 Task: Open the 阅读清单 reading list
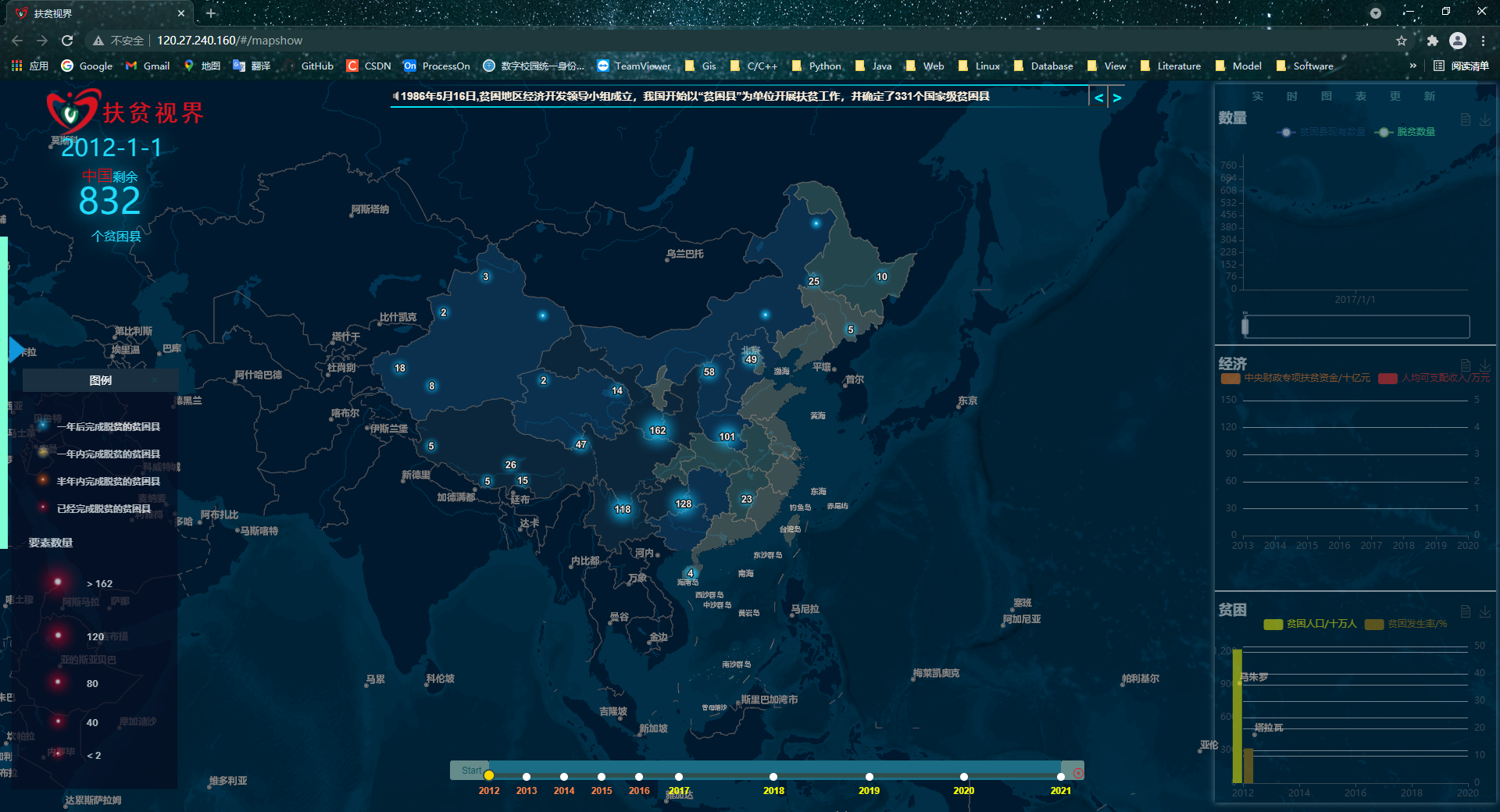pos(1459,66)
